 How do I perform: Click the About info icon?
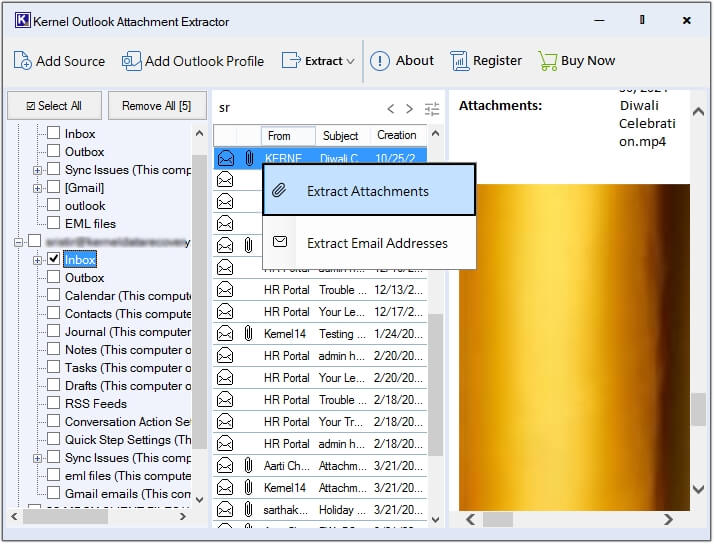click(x=379, y=61)
